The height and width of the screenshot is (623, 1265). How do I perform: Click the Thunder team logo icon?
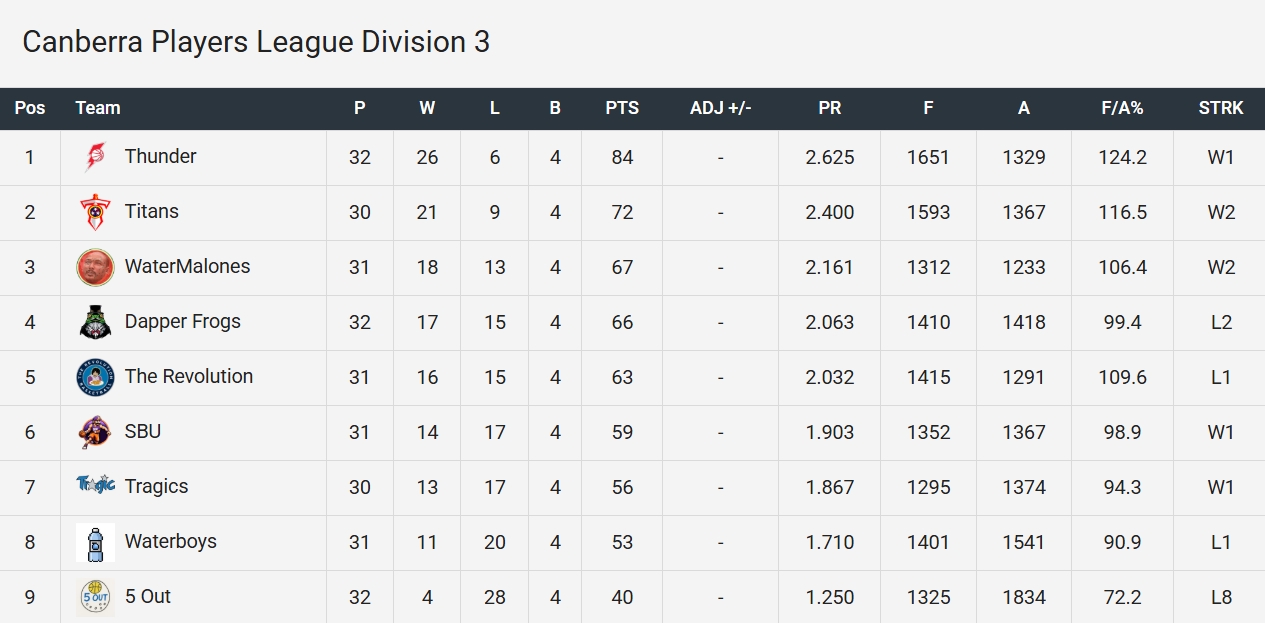95,157
